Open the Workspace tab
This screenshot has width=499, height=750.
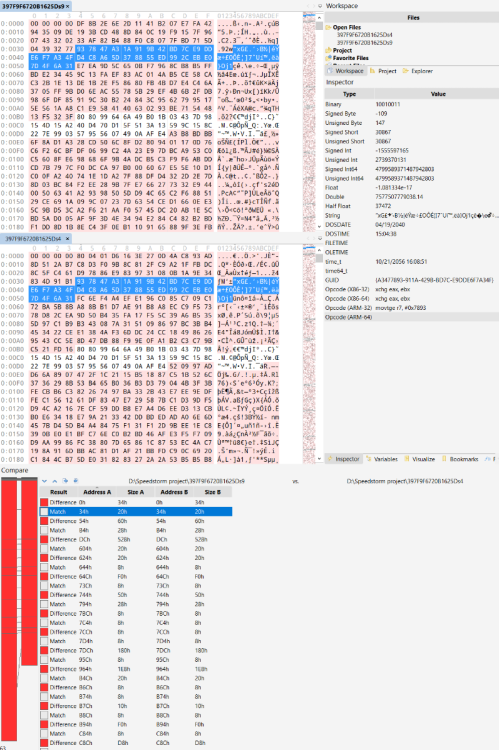click(x=345, y=71)
